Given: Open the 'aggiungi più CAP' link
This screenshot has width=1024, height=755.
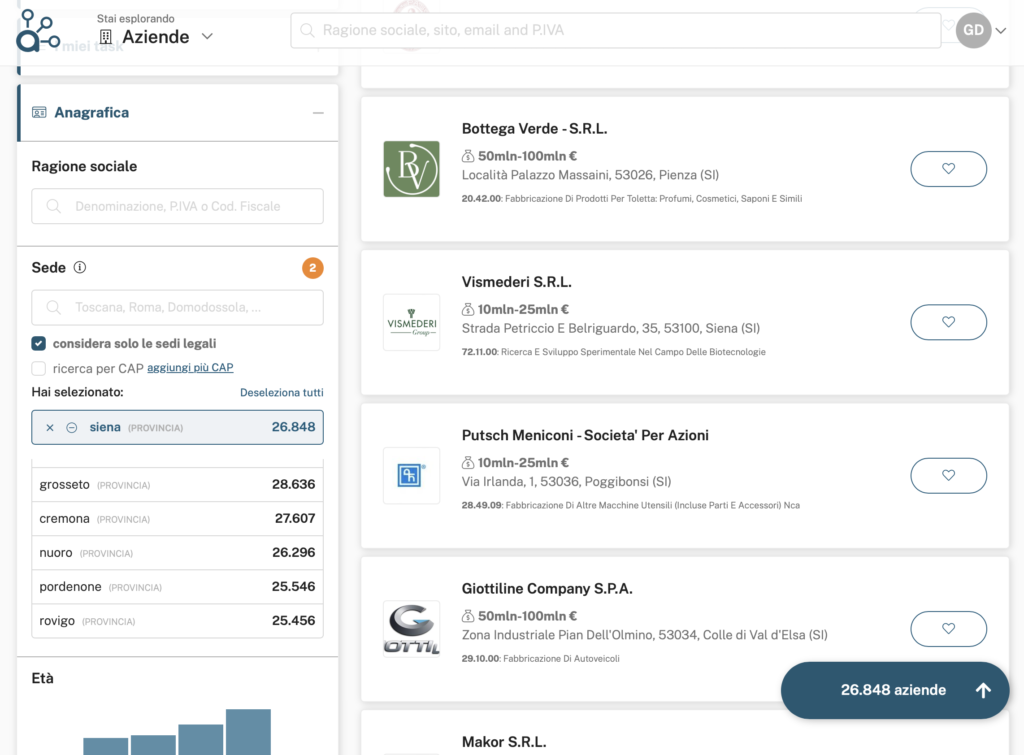Looking at the screenshot, I should pyautogui.click(x=190, y=368).
